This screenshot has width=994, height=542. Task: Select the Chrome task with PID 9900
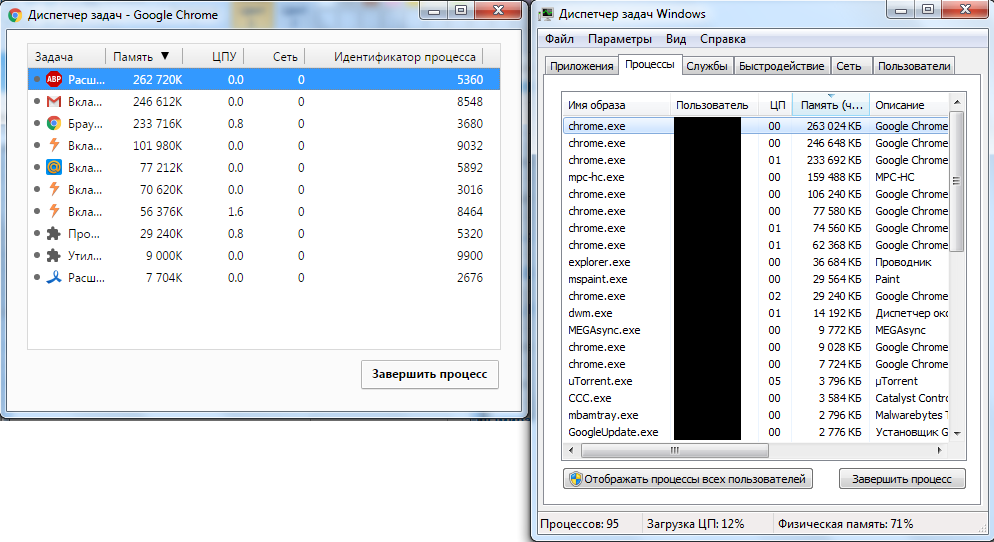pyautogui.click(x=264, y=255)
